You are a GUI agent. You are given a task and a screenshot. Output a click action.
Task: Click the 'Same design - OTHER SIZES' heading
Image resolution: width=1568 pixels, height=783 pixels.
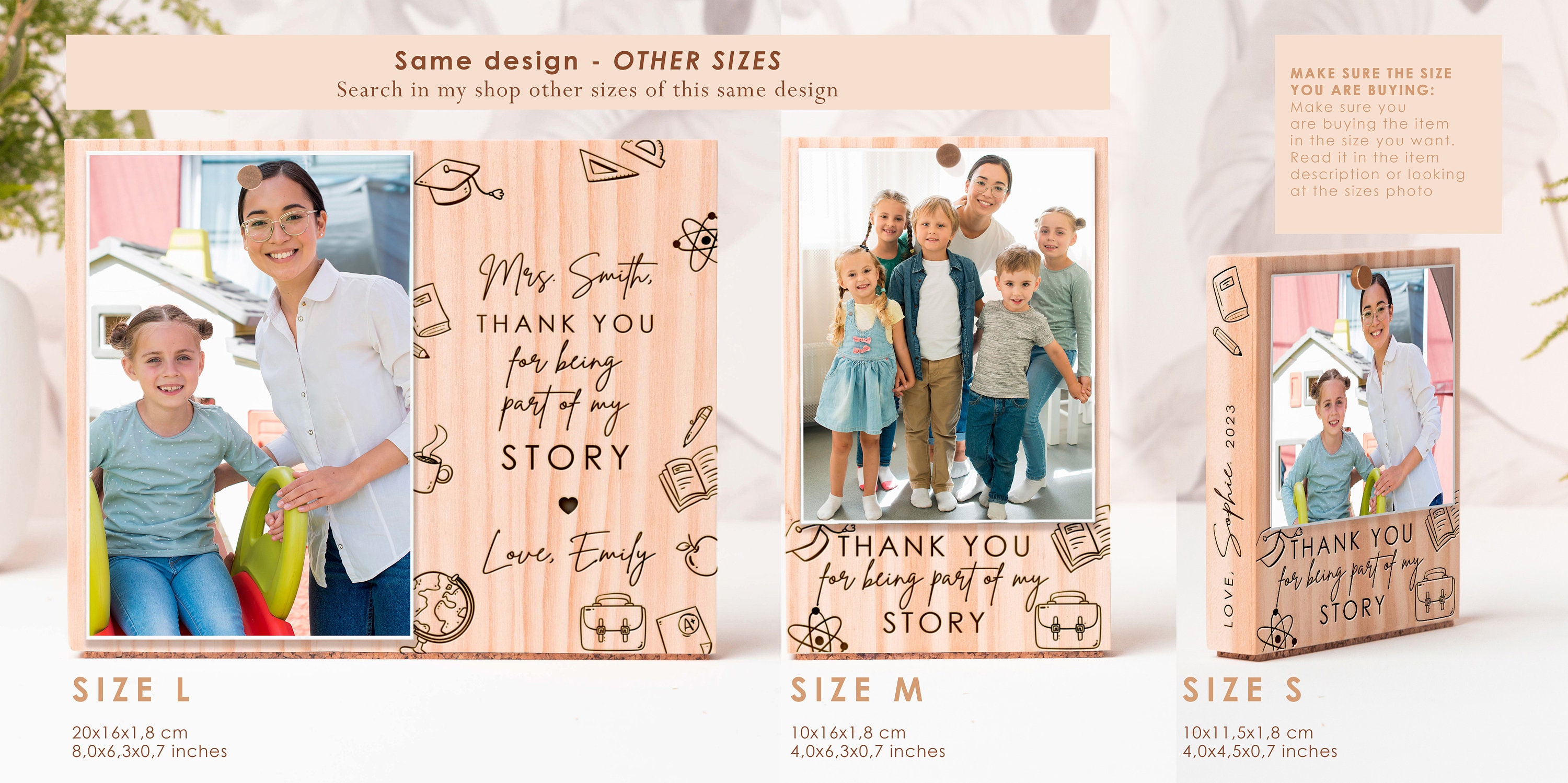(x=588, y=61)
